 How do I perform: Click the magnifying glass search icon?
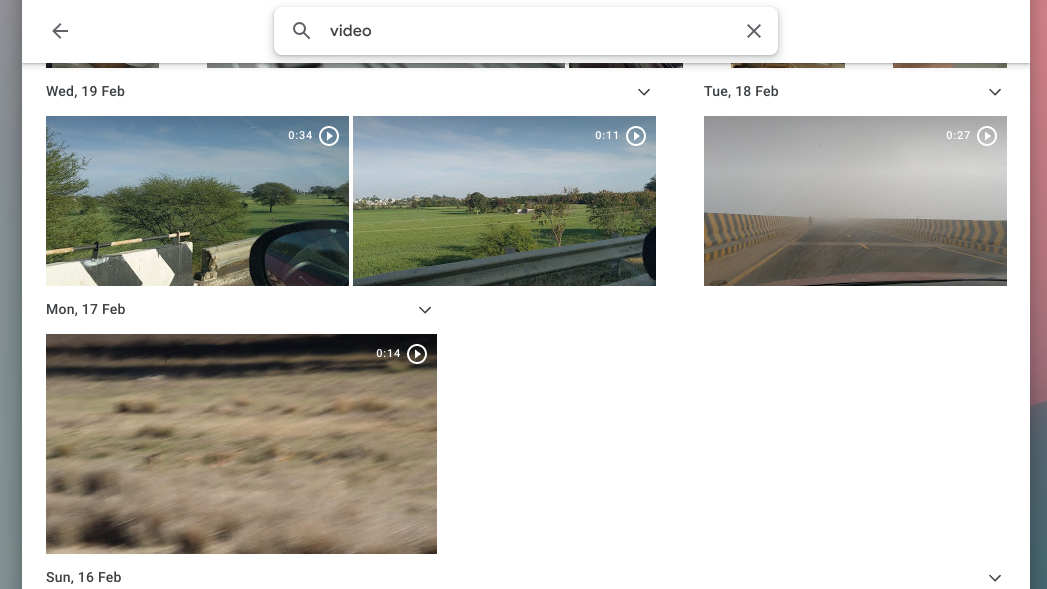[301, 31]
